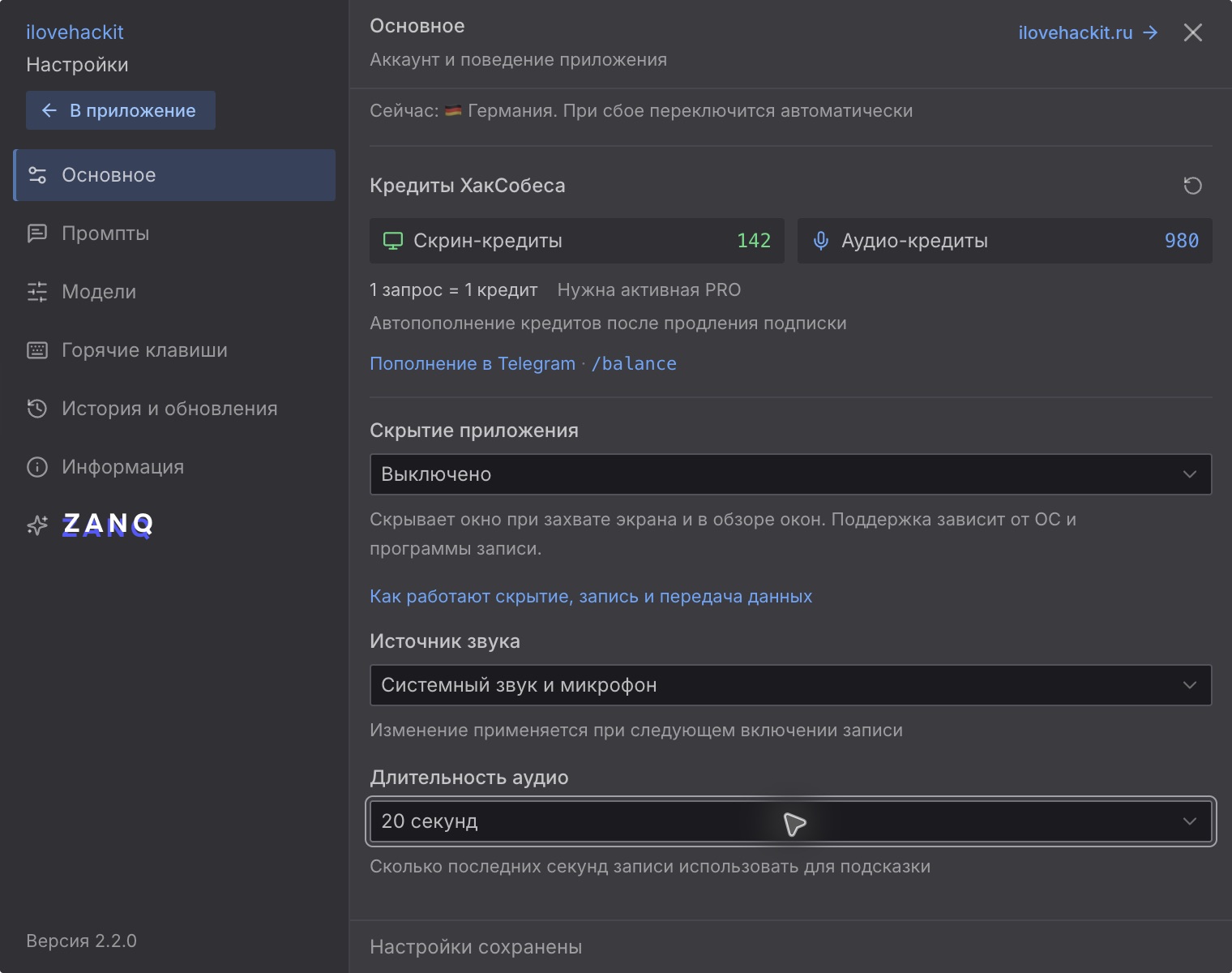Go to Горячие клавиши section
1232x973 pixels.
175,350
